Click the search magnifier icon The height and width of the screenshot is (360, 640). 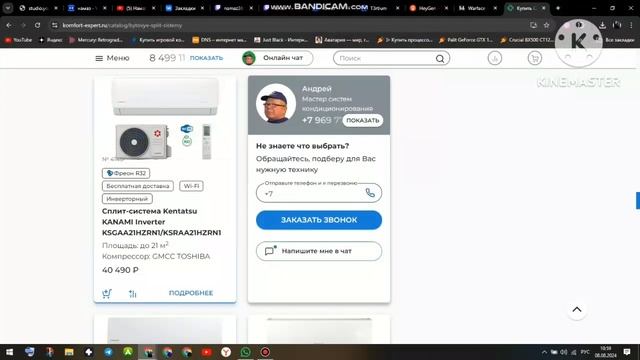[x=440, y=59]
